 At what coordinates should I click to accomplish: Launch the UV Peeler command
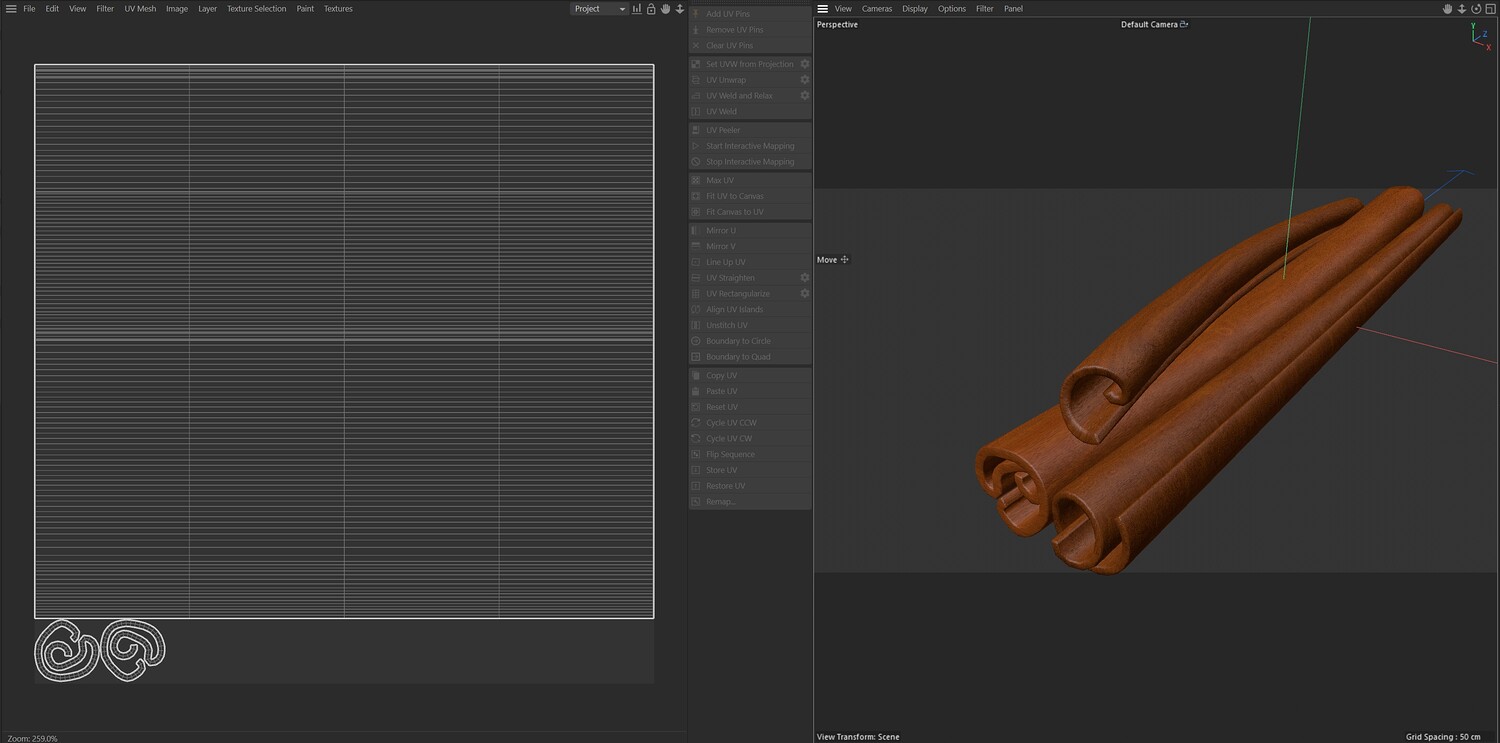(750, 130)
